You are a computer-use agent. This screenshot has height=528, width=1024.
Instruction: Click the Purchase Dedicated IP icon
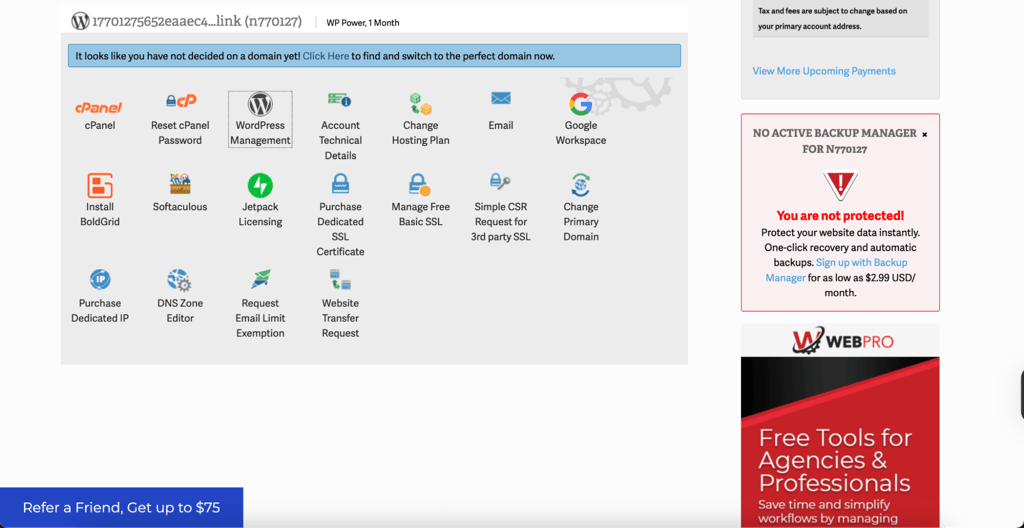tap(100, 280)
